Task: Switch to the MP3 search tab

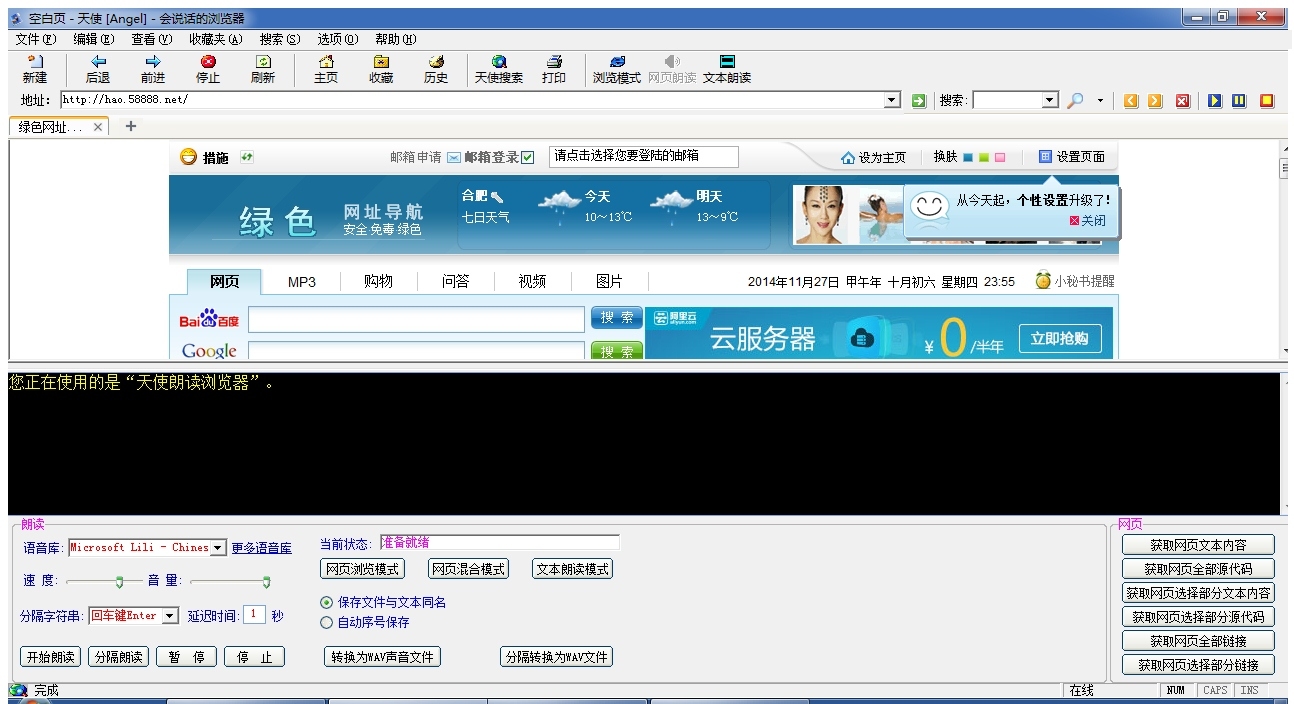Action: pos(301,282)
